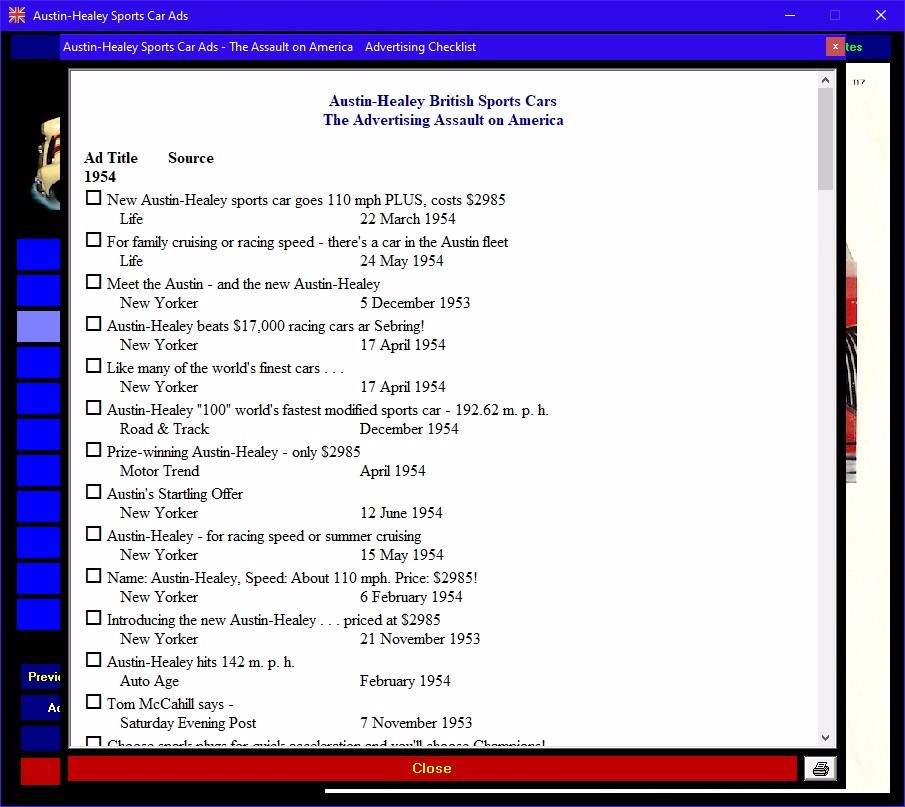Image resolution: width=905 pixels, height=807 pixels.
Task: Check 'Introducing the new Austin-Healey' box
Action: (x=93, y=618)
